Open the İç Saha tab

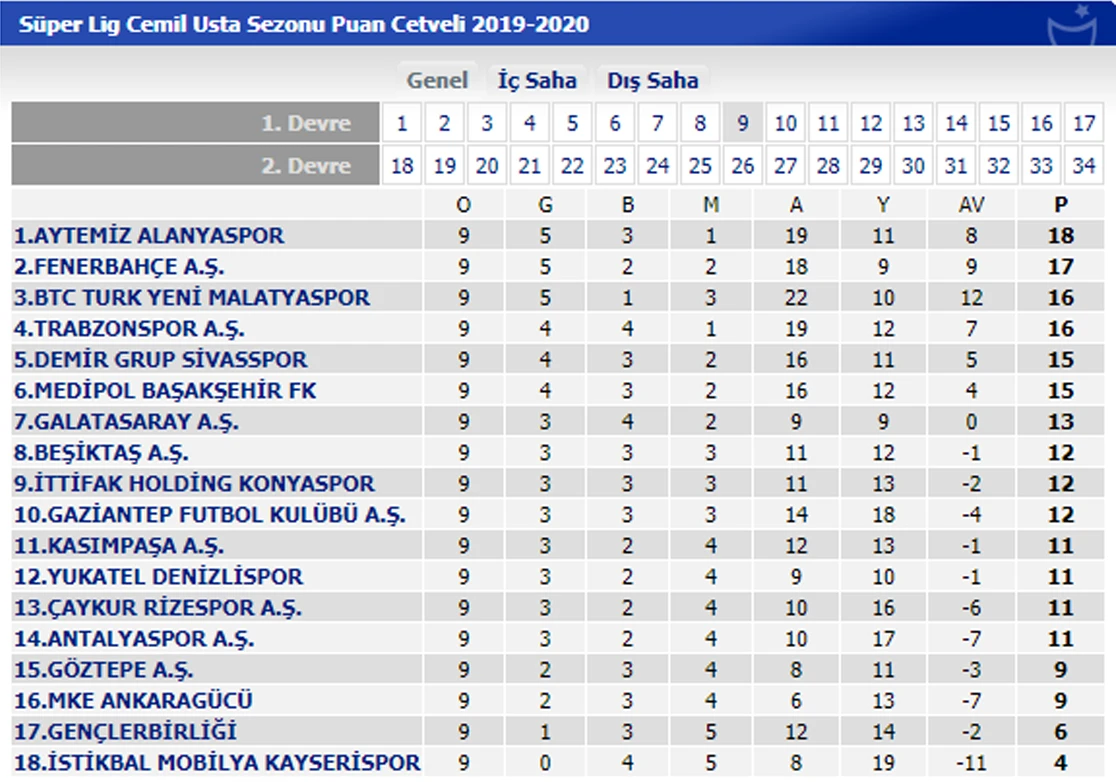pyautogui.click(x=537, y=81)
